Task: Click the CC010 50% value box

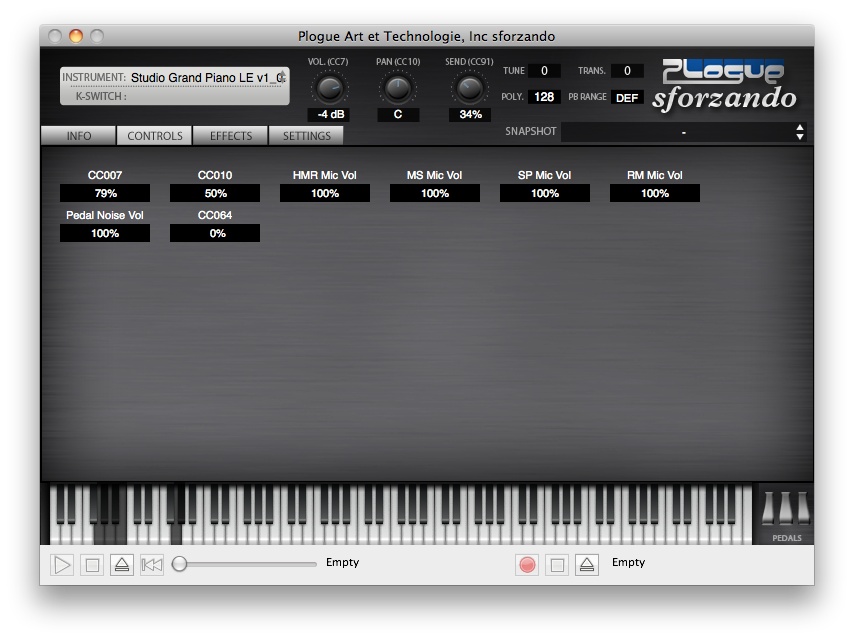Action: tap(215, 193)
